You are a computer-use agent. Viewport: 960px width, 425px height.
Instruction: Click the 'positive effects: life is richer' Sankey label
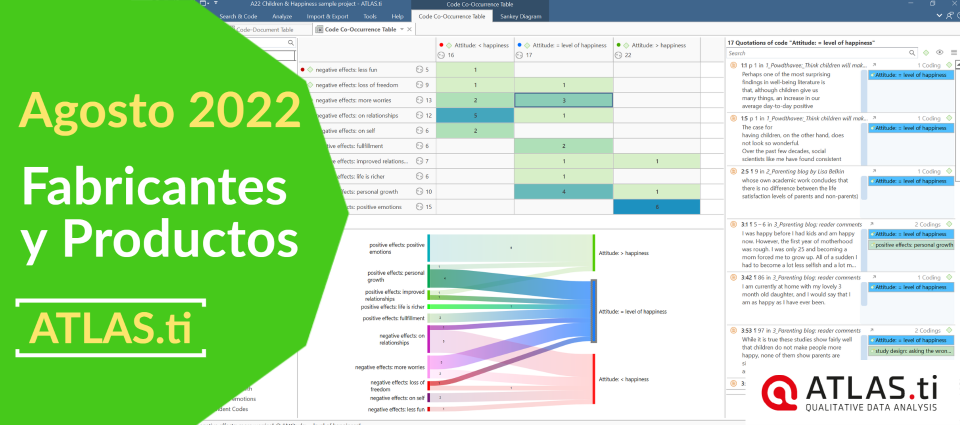(392, 307)
